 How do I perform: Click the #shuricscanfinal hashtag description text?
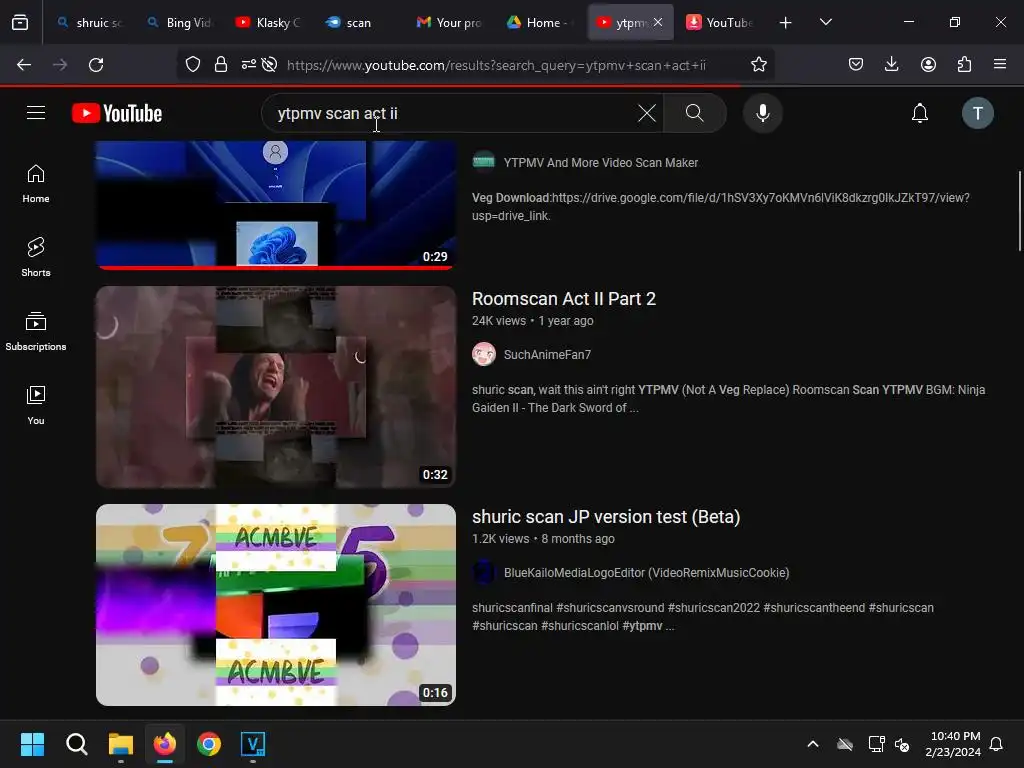coord(512,607)
